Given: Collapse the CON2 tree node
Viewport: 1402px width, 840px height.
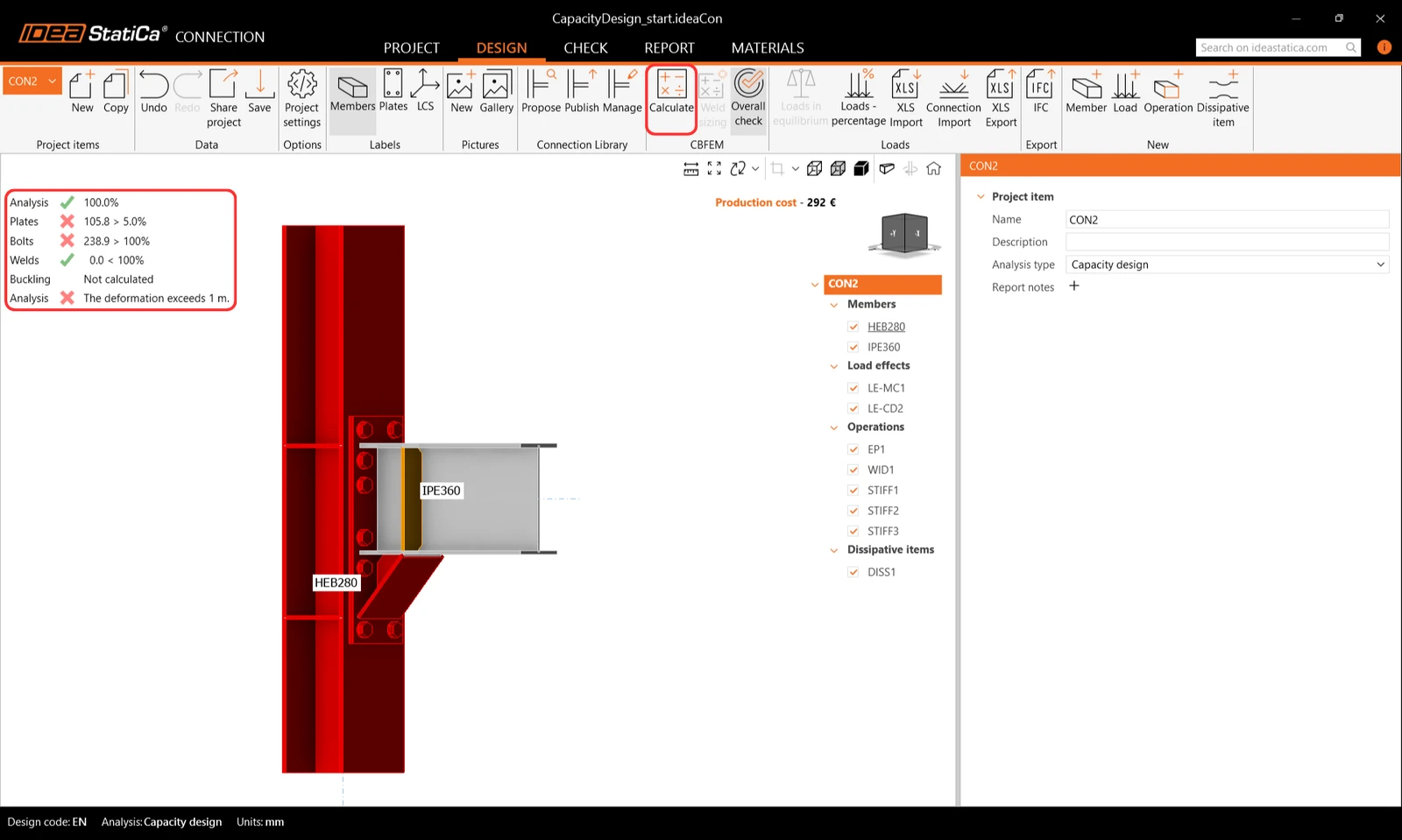Looking at the screenshot, I should click(x=815, y=284).
